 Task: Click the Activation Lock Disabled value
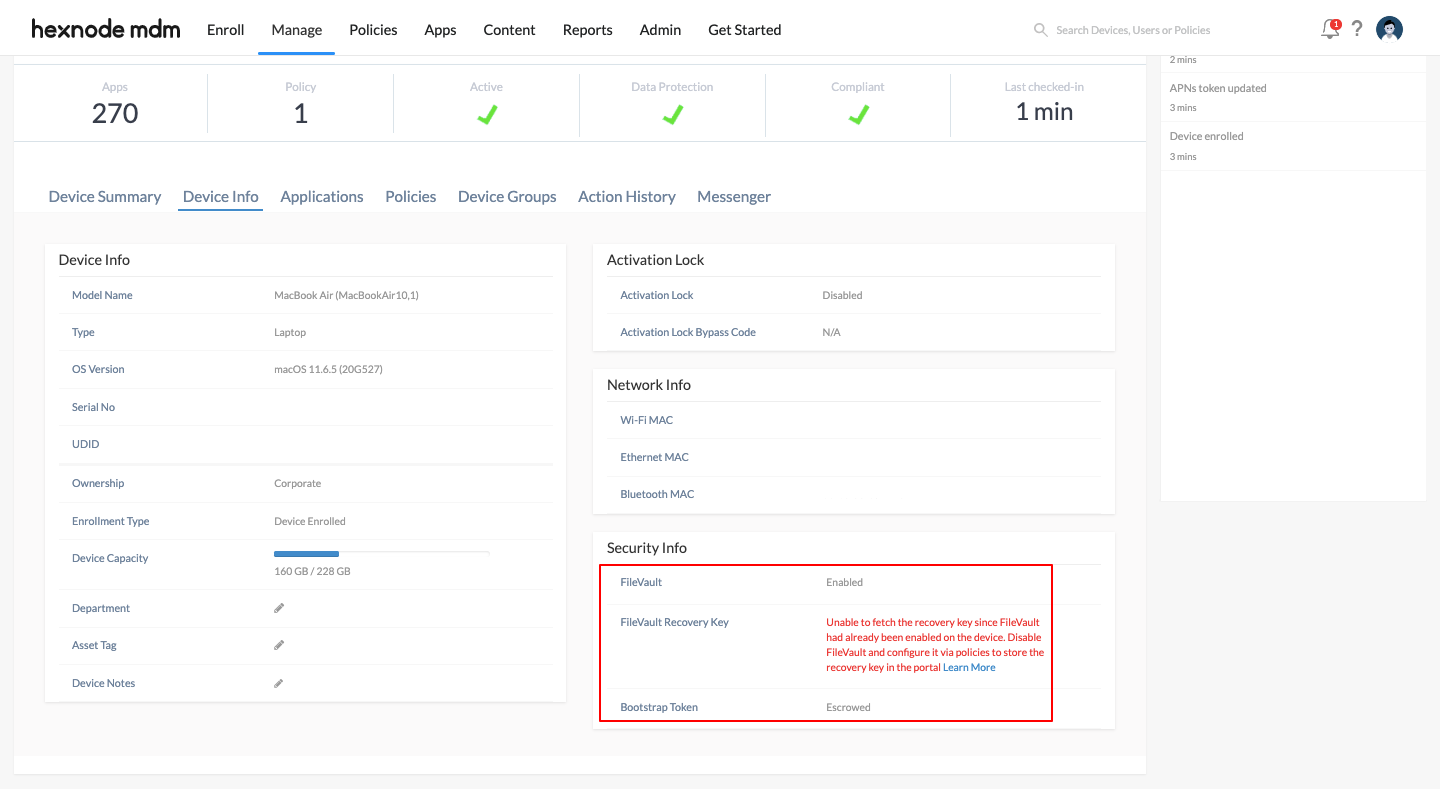coord(842,295)
